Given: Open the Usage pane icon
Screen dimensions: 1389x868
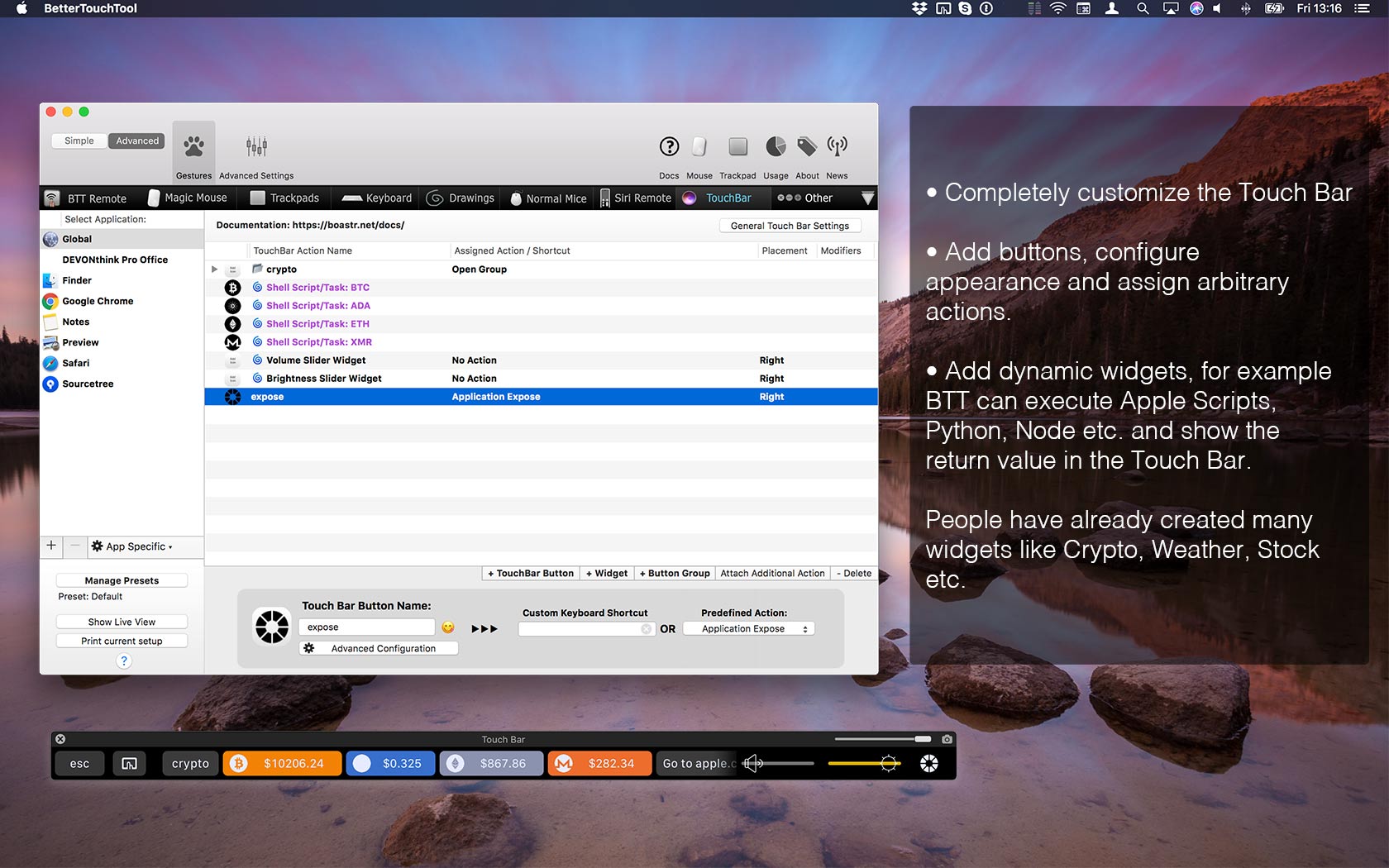Looking at the screenshot, I should click(776, 147).
